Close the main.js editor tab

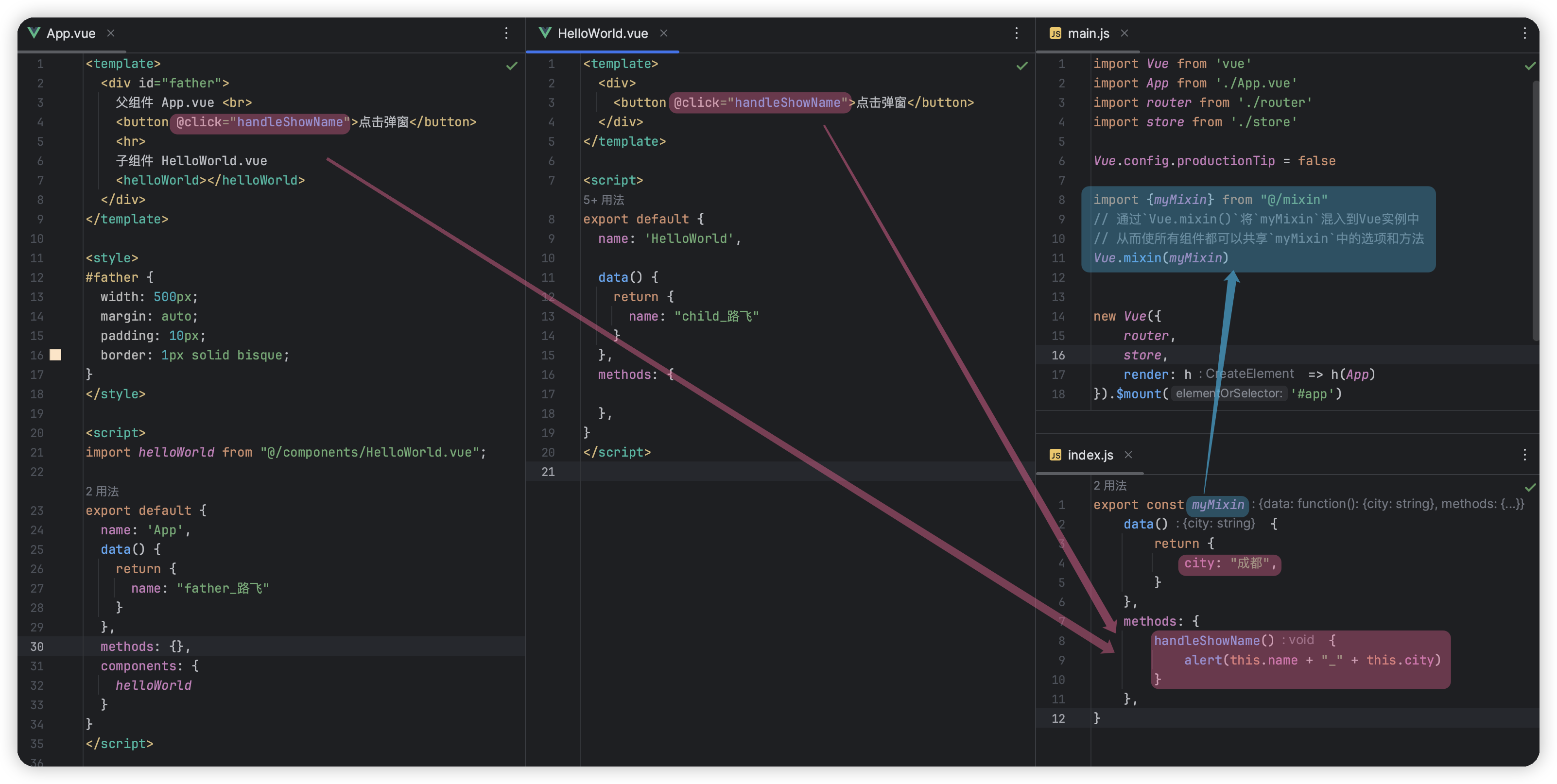coord(1124,33)
